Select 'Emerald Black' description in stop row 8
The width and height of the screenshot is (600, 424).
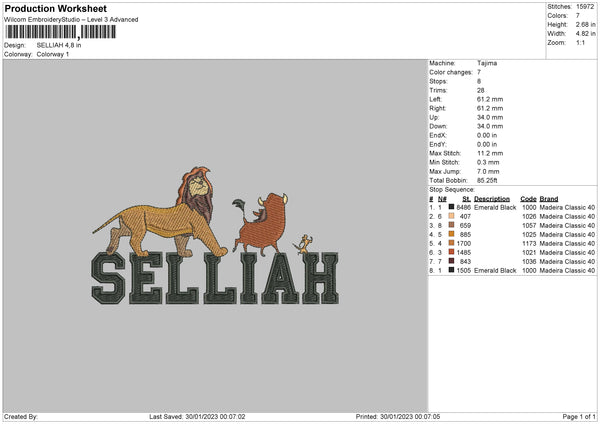tap(495, 270)
